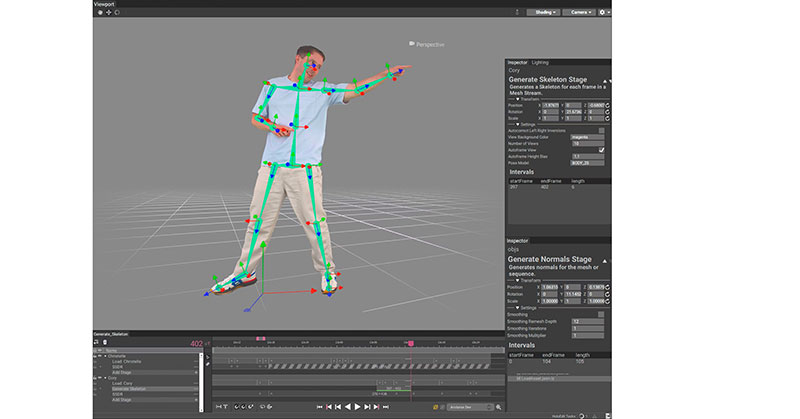The image size is (800, 419).
Task: Jump to the first frame of timeline
Action: [318, 407]
